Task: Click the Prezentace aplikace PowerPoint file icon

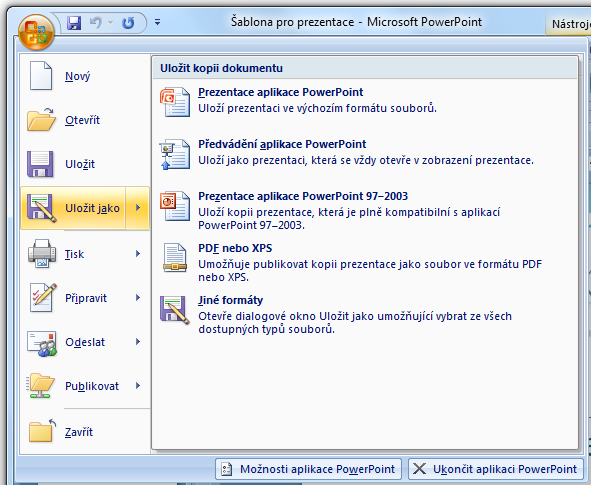Action: coord(175,102)
